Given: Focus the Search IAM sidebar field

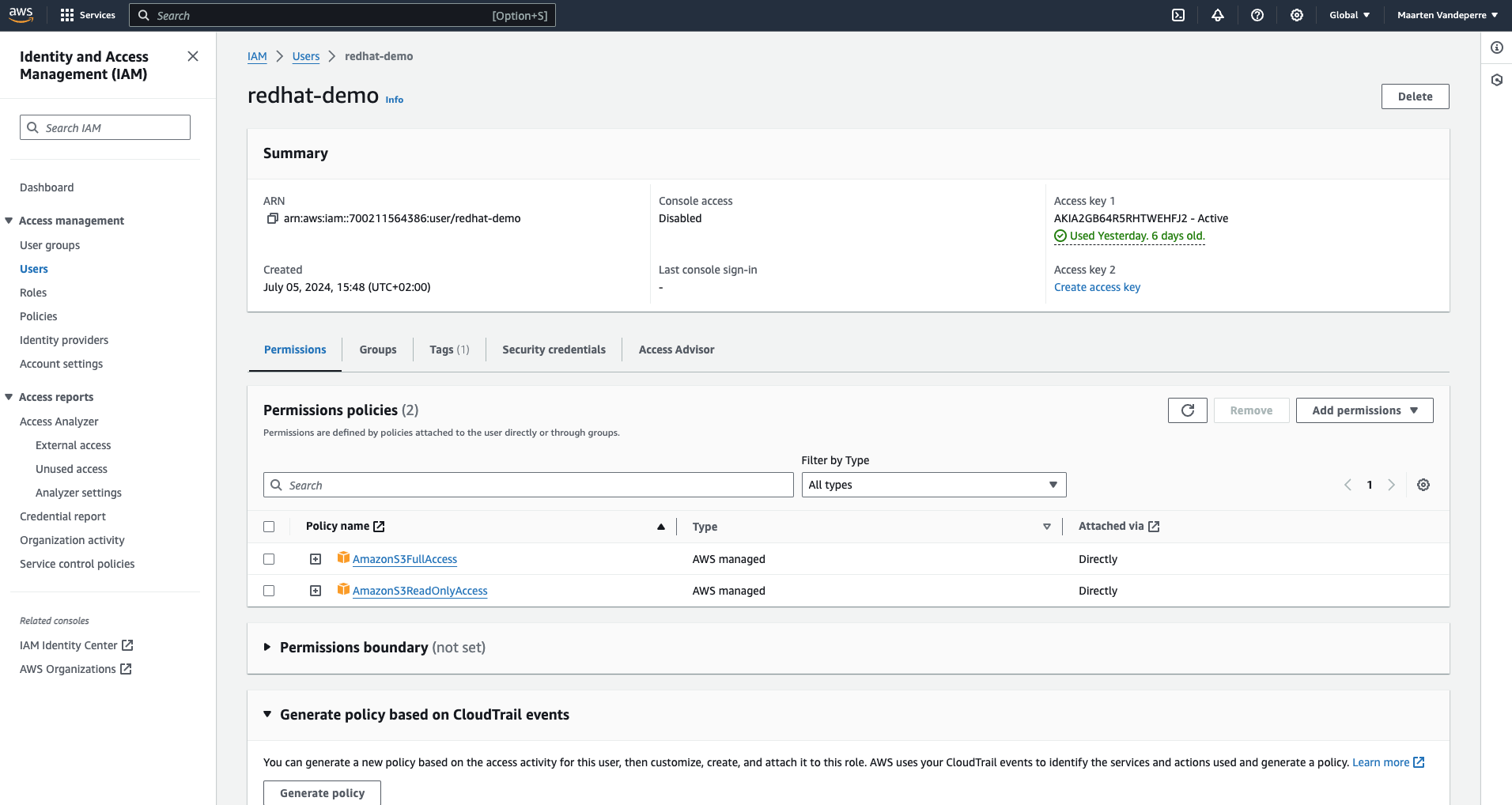Looking at the screenshot, I should (105, 127).
